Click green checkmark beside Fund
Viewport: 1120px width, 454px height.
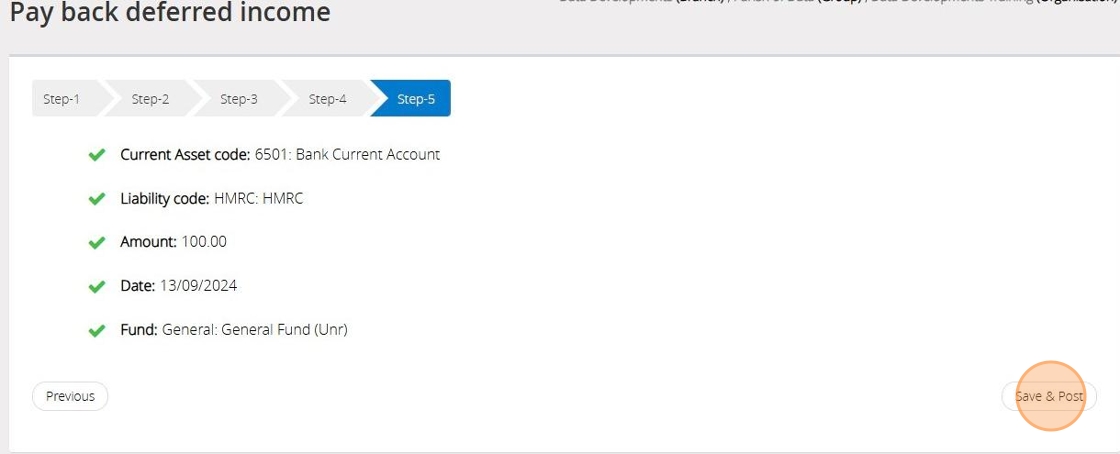(97, 330)
